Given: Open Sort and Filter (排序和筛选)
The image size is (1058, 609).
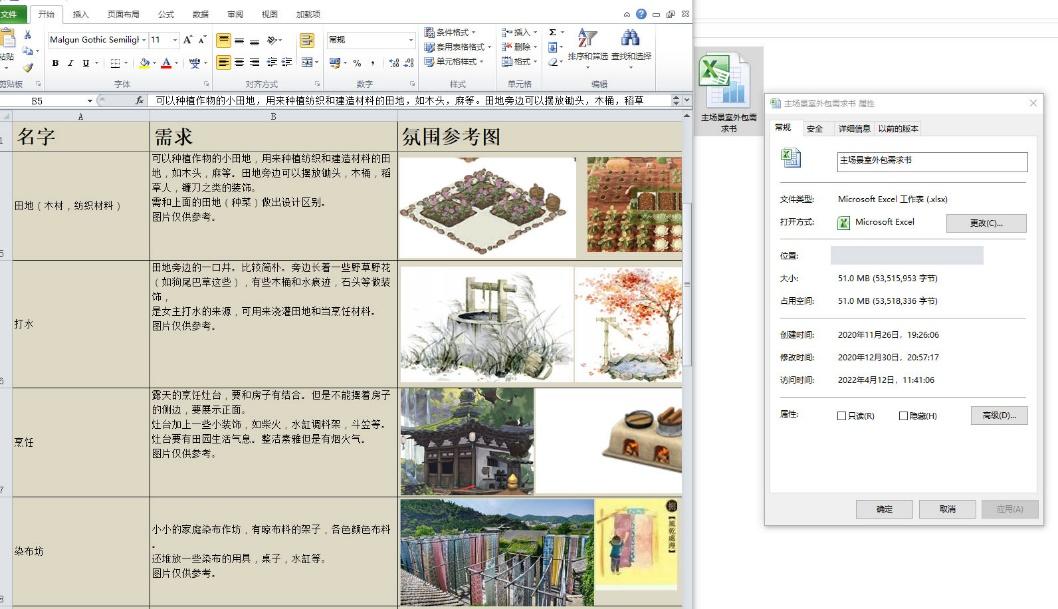Looking at the screenshot, I should (x=588, y=45).
